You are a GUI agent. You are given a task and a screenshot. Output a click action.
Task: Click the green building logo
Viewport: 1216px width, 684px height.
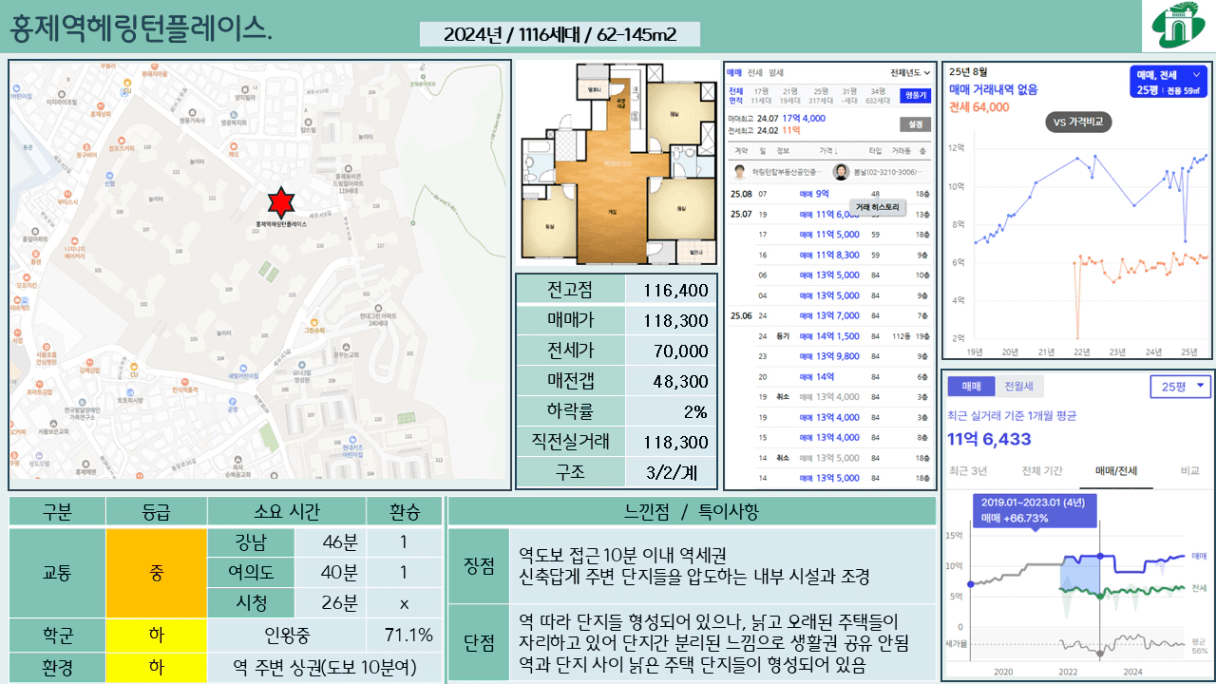pos(1179,26)
